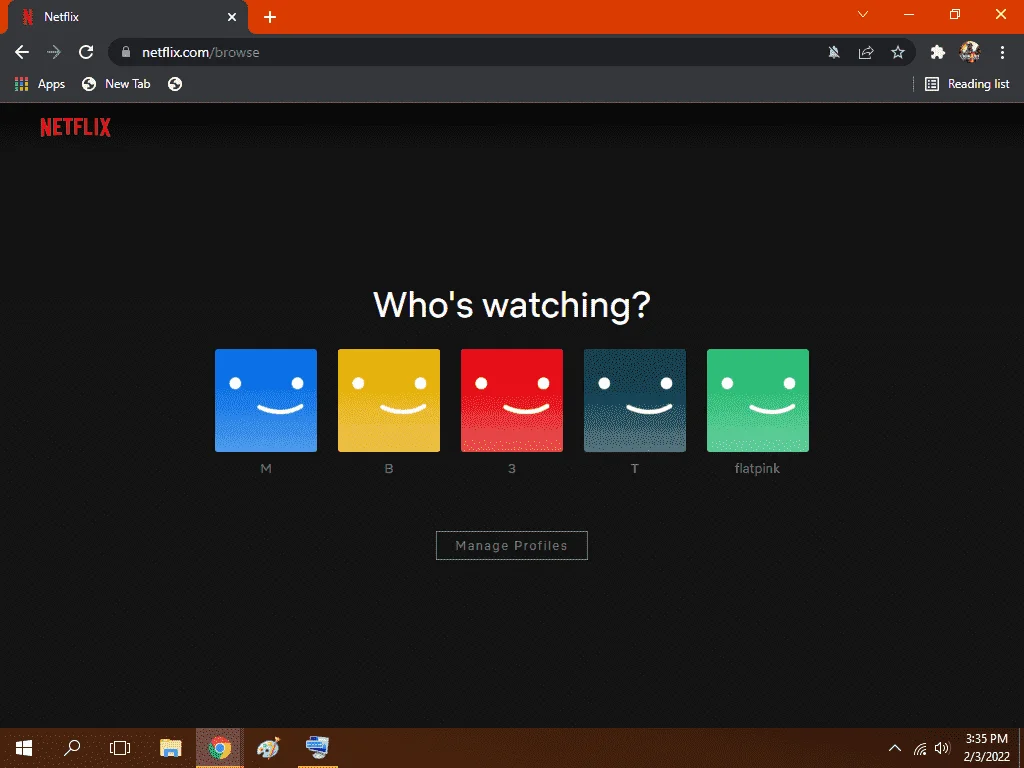The height and width of the screenshot is (768, 1024).
Task: Open the Reading list
Action: (x=968, y=84)
